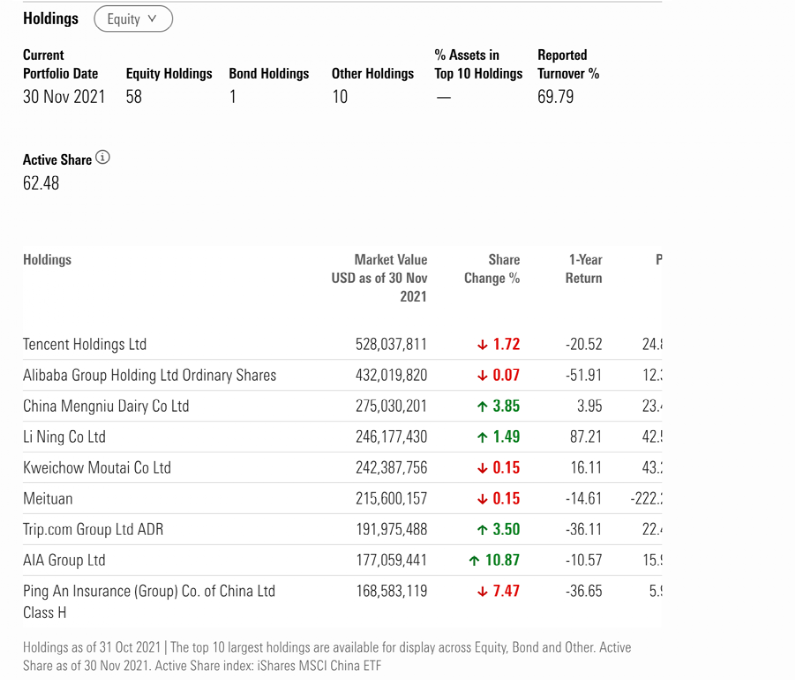Click the turnover value 69.79
This screenshot has height=680, width=795.
click(x=556, y=97)
